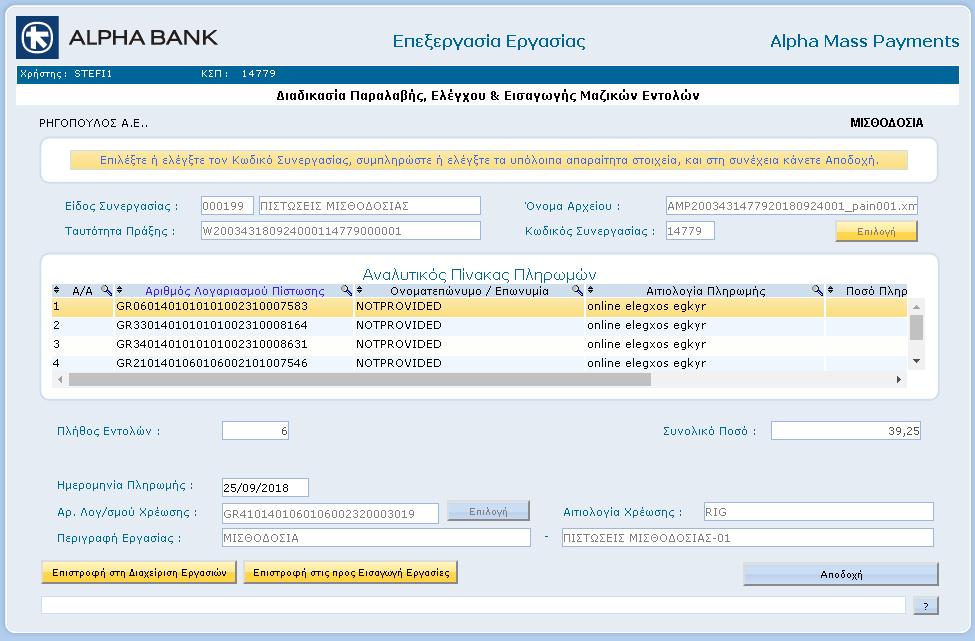Viewport: 975px width, 641px height.
Task: Click the table's vertical scrollbar thumb
Action: [x=916, y=328]
